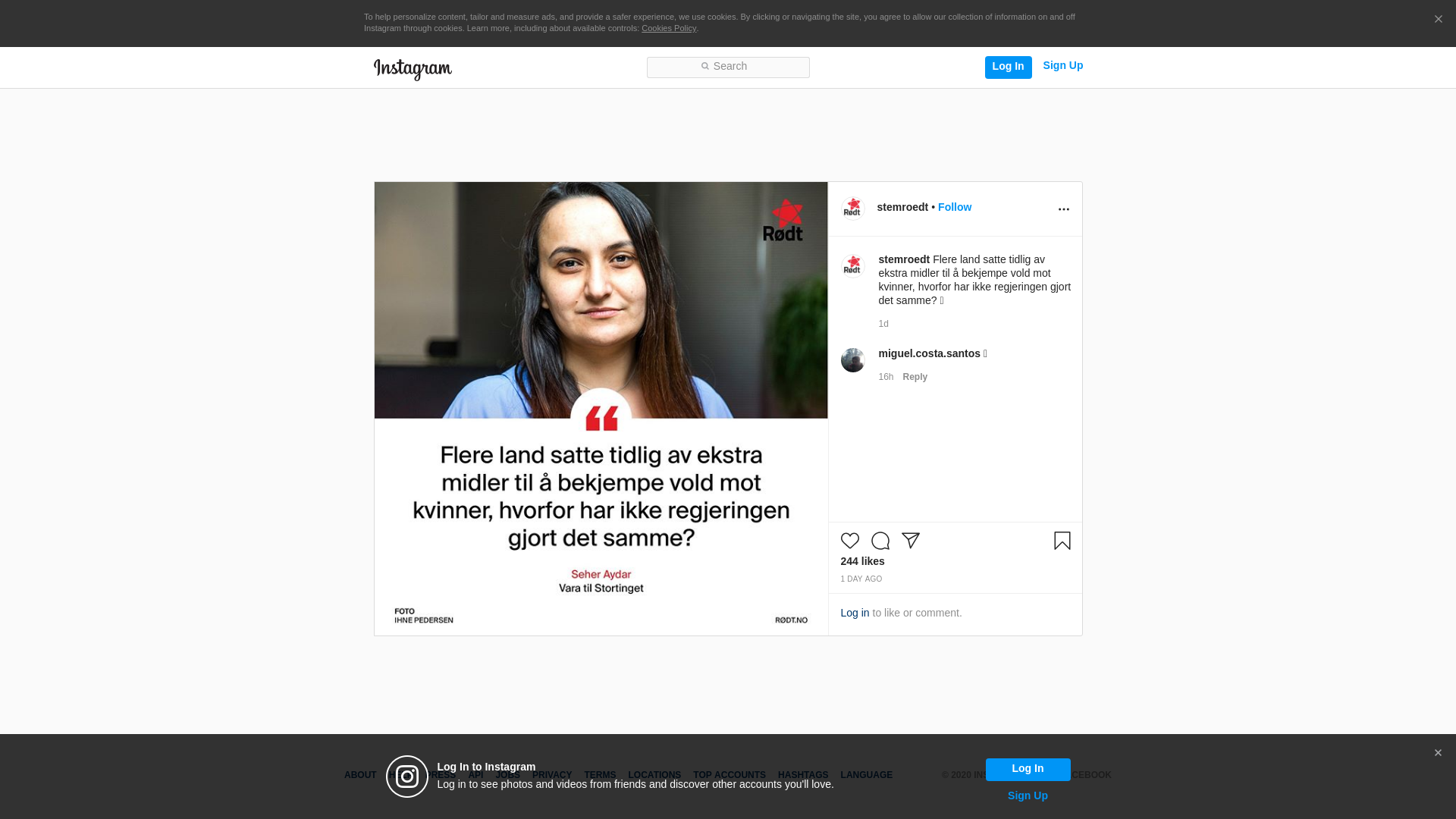Open the Cookies Policy link

point(668,29)
